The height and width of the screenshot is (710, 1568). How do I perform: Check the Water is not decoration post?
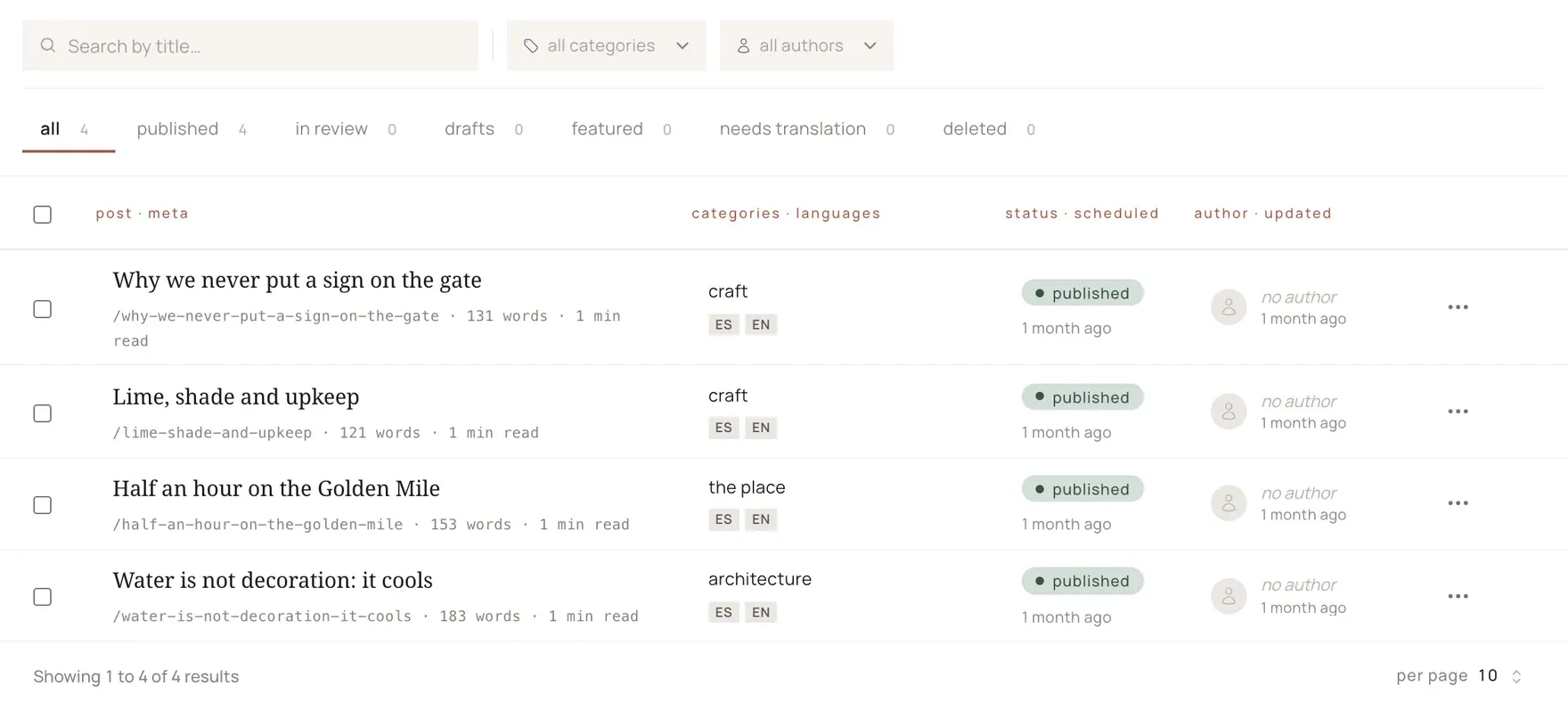42,597
